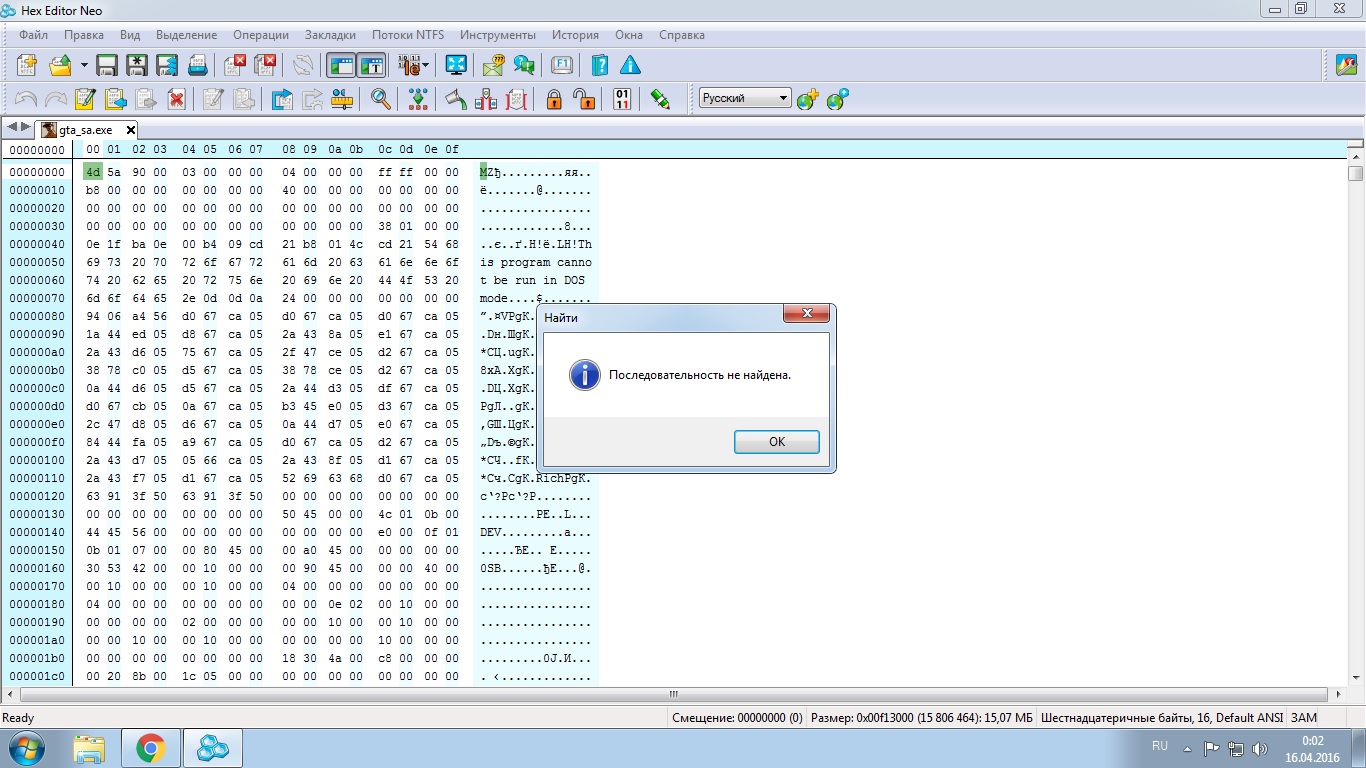Screen dimensions: 1366x768
Task: Click the paint bucket Fill icon
Action: point(456,99)
